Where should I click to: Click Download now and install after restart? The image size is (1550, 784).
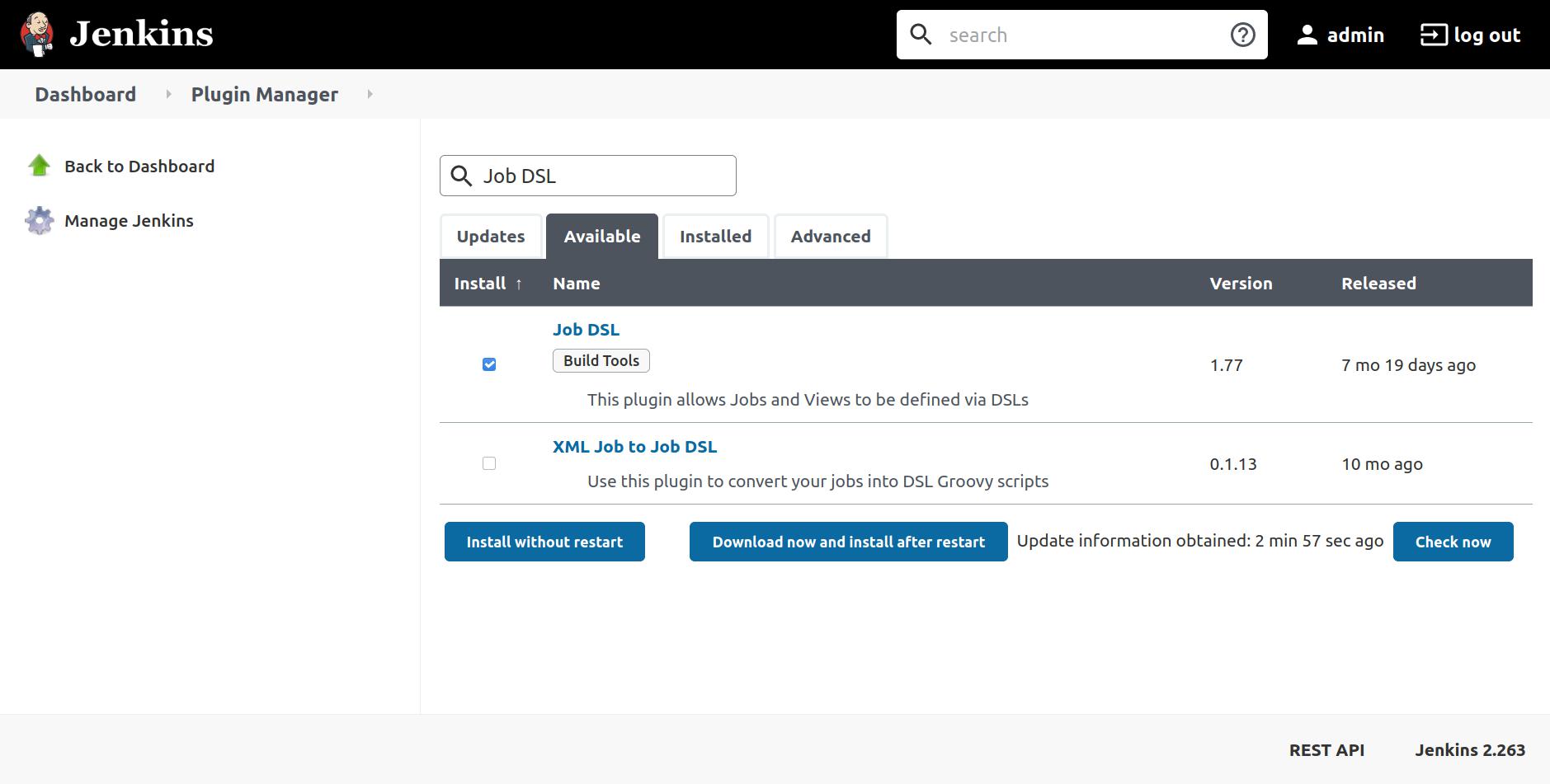coord(846,542)
